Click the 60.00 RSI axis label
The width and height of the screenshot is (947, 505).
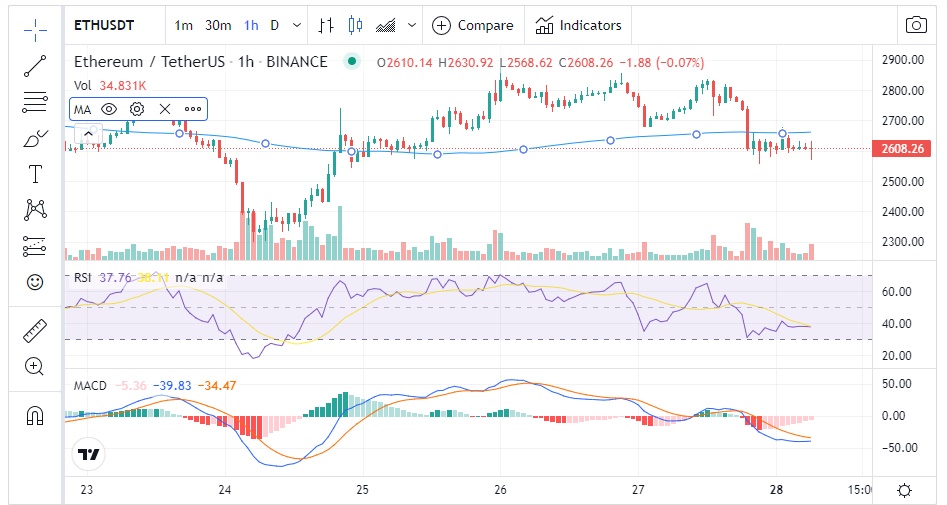click(x=896, y=292)
